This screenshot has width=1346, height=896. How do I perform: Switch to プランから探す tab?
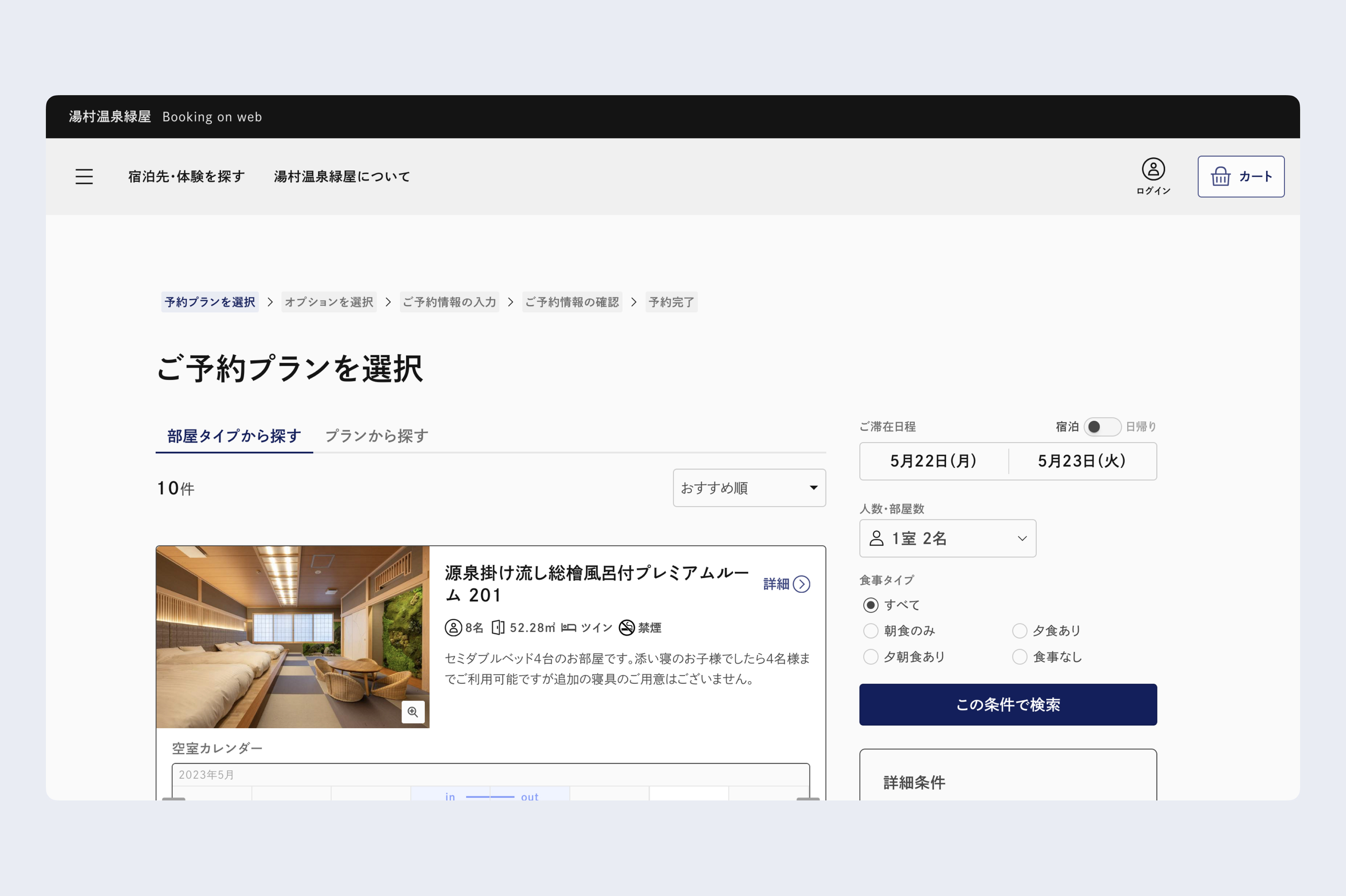(x=376, y=436)
